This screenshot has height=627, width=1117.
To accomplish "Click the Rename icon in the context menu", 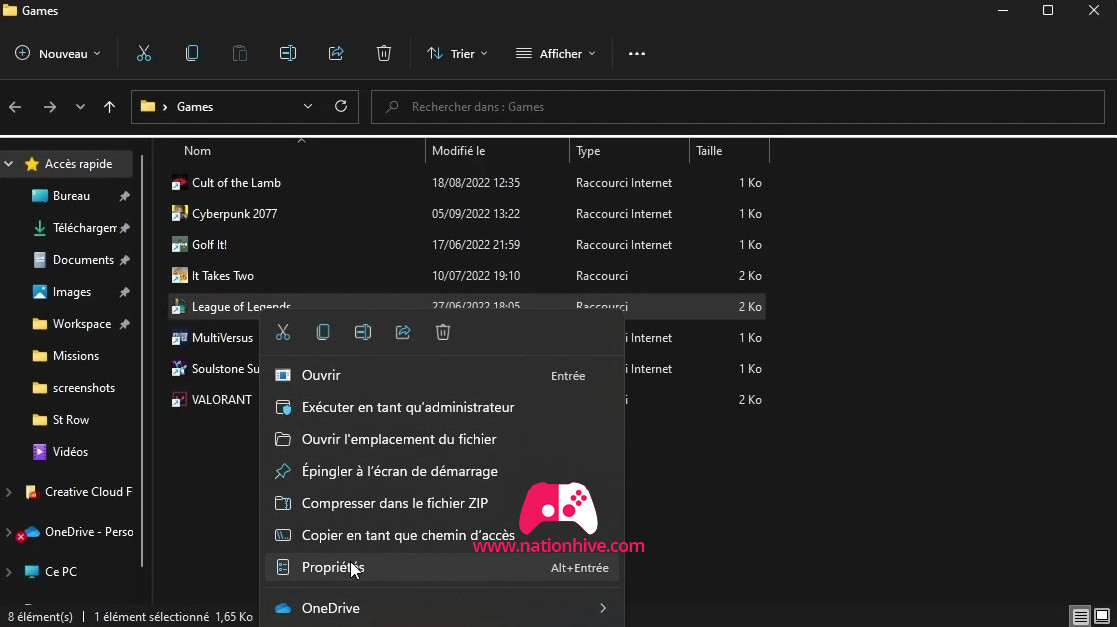I will click(x=363, y=332).
